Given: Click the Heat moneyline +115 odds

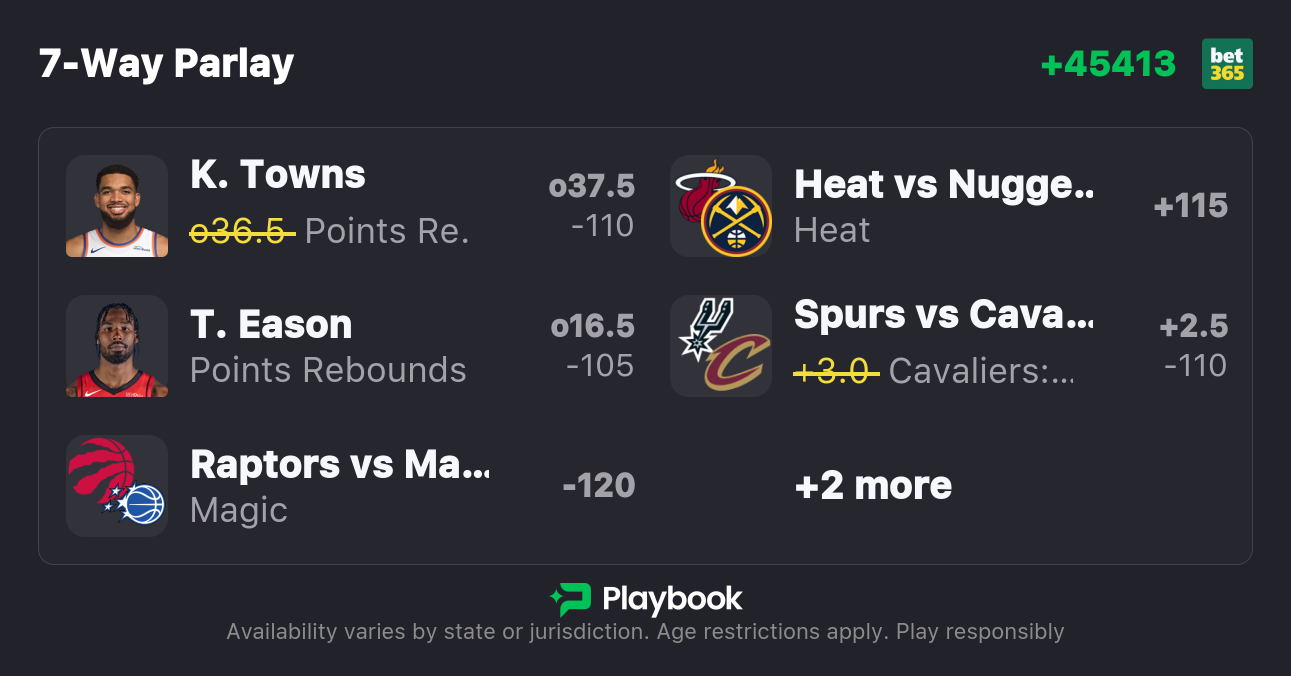Looking at the screenshot, I should (x=1190, y=206).
